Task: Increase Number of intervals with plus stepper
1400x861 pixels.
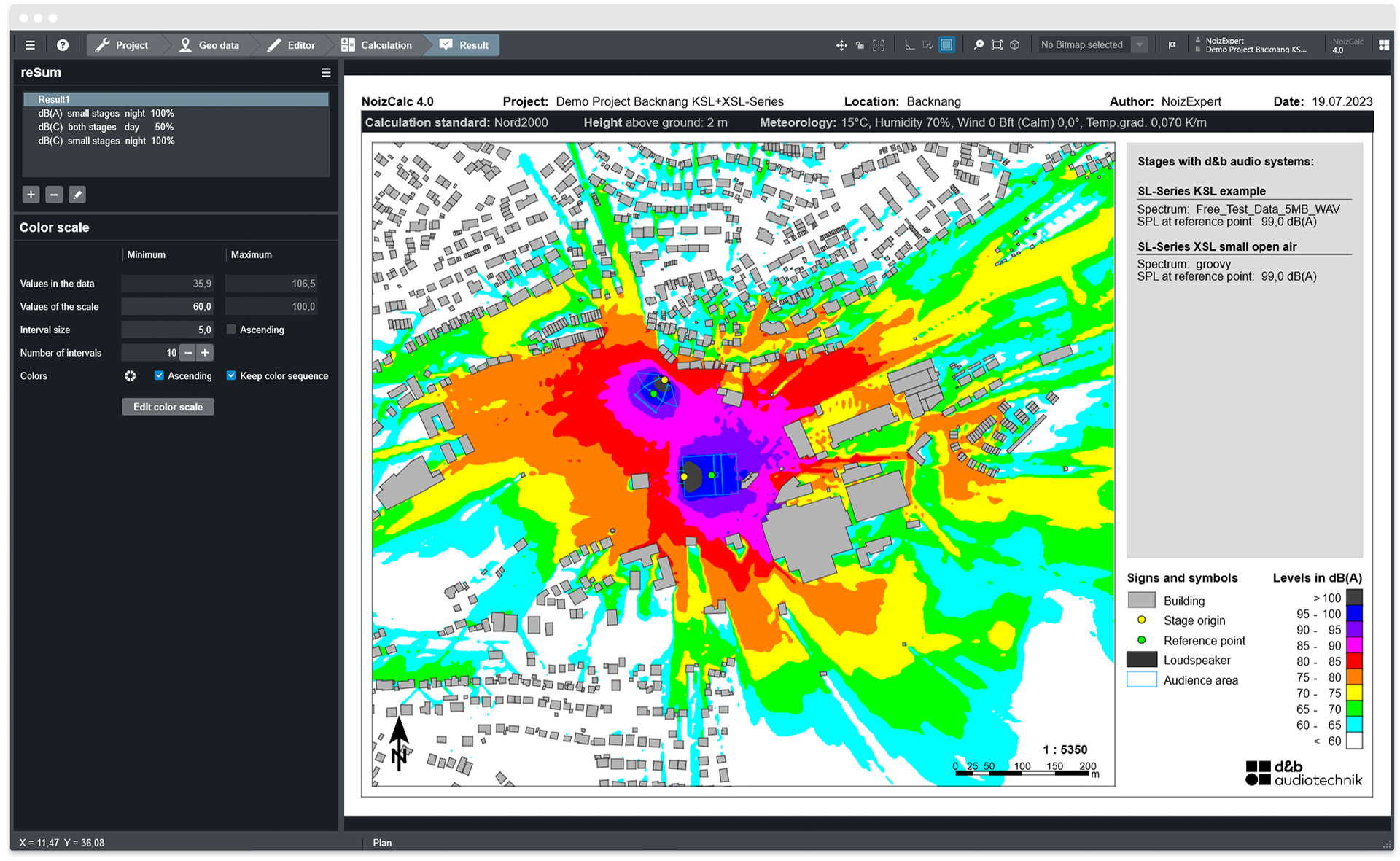Action: click(205, 353)
